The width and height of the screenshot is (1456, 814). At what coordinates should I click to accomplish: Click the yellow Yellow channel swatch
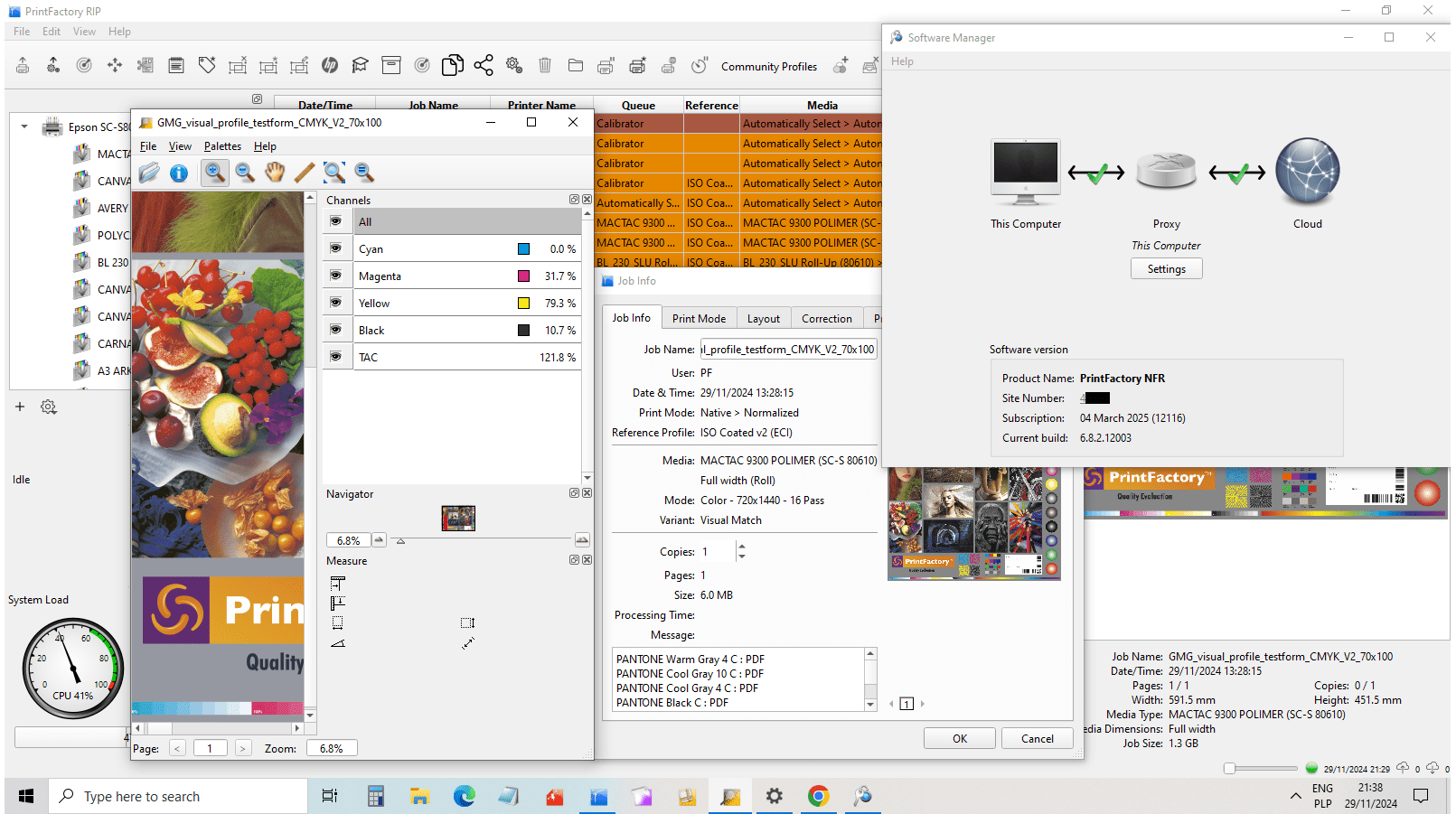(523, 304)
